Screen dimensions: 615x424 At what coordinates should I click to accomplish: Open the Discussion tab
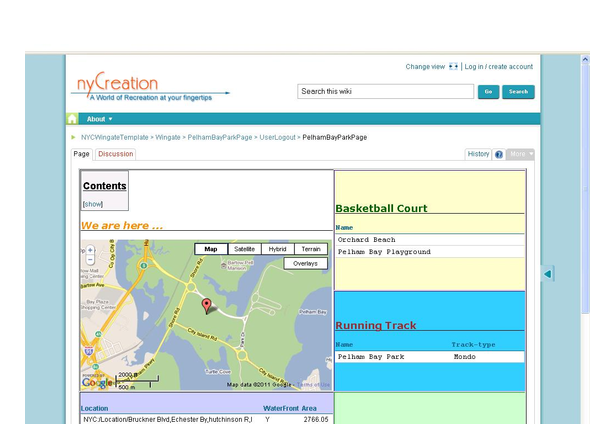[116, 154]
